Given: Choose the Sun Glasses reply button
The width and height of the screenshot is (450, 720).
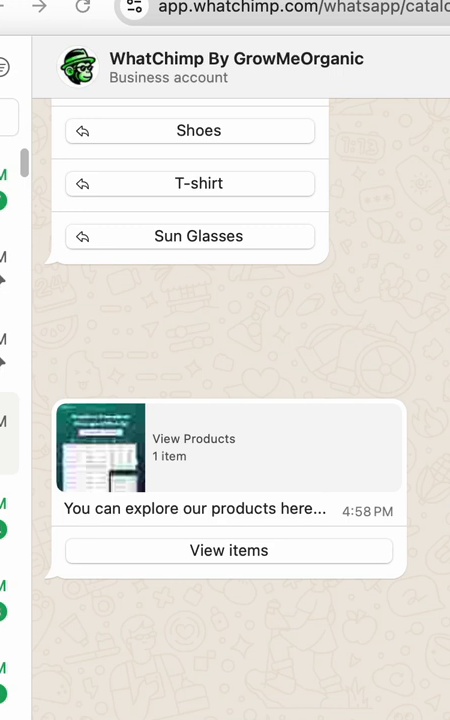Looking at the screenshot, I should 190,236.
